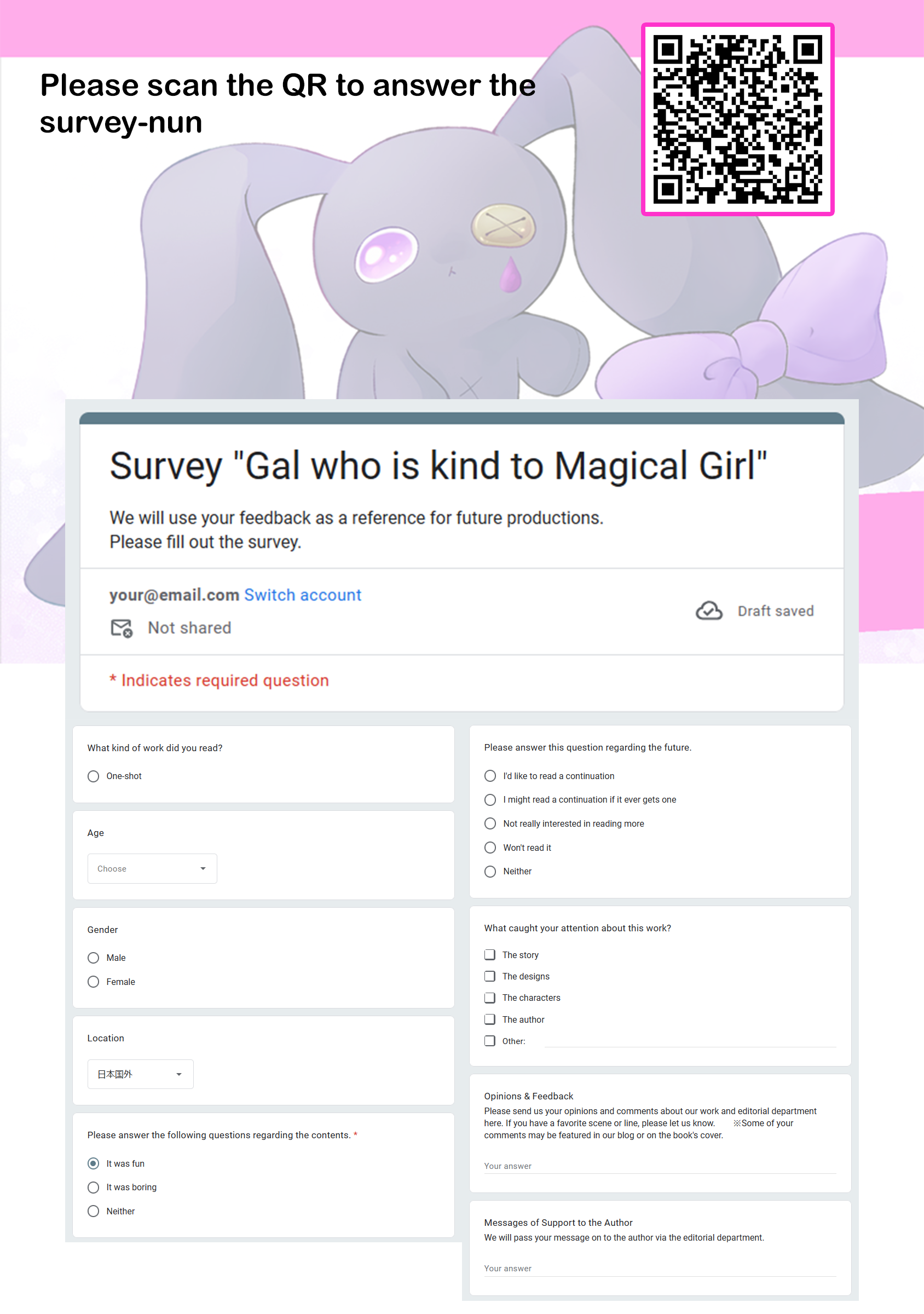This screenshot has height=1314, width=924.
Task: Open the Age Choose dropdown
Action: click(152, 868)
